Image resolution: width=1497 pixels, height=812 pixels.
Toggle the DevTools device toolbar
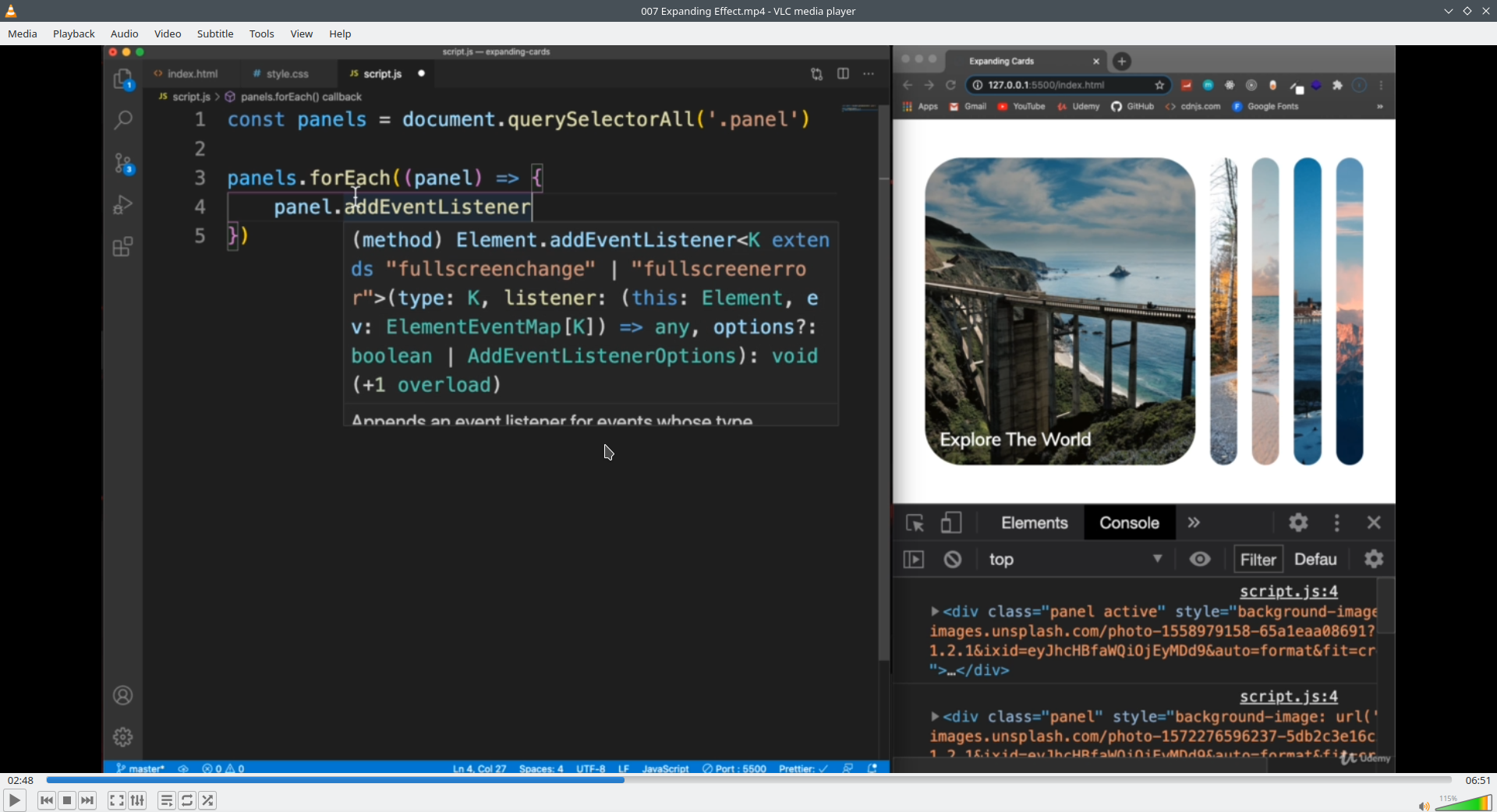pos(951,523)
